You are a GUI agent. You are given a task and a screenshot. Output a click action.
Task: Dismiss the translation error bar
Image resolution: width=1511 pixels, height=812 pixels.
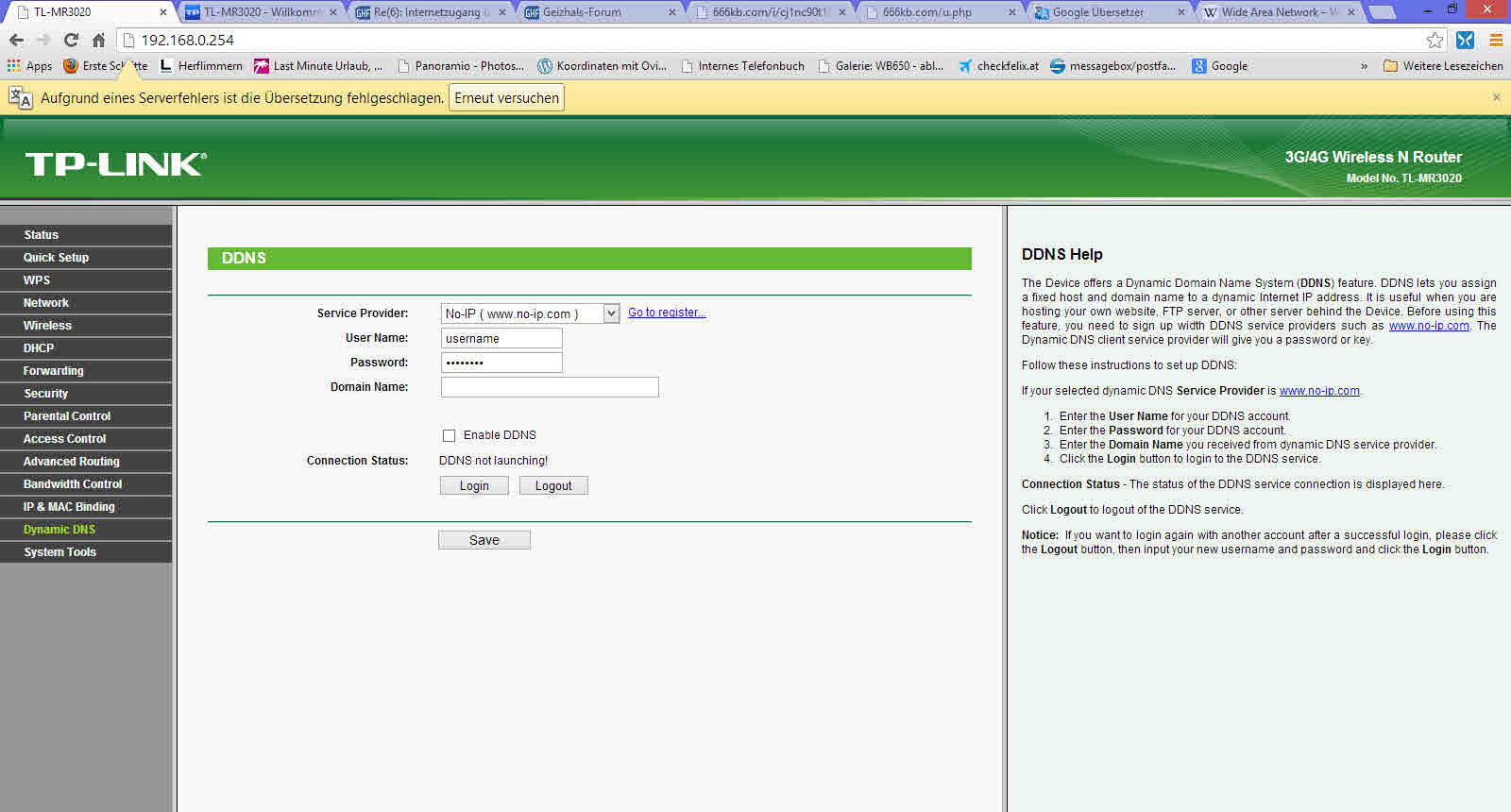tap(1496, 97)
